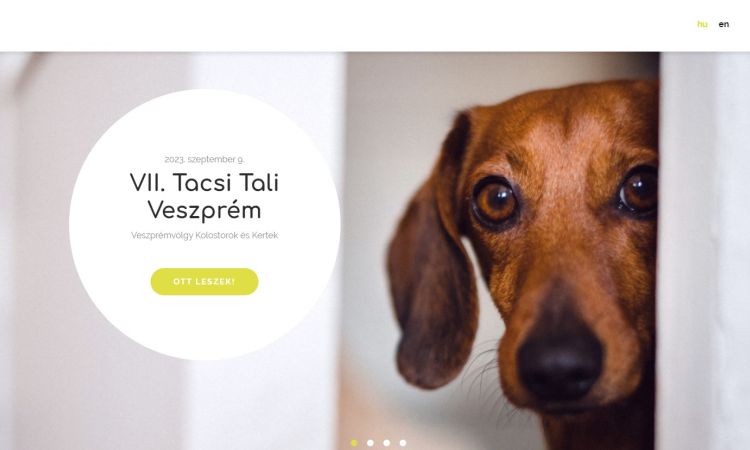The image size is (750, 450).
Task: Go to the second carousel slide dot
Action: [x=370, y=443]
